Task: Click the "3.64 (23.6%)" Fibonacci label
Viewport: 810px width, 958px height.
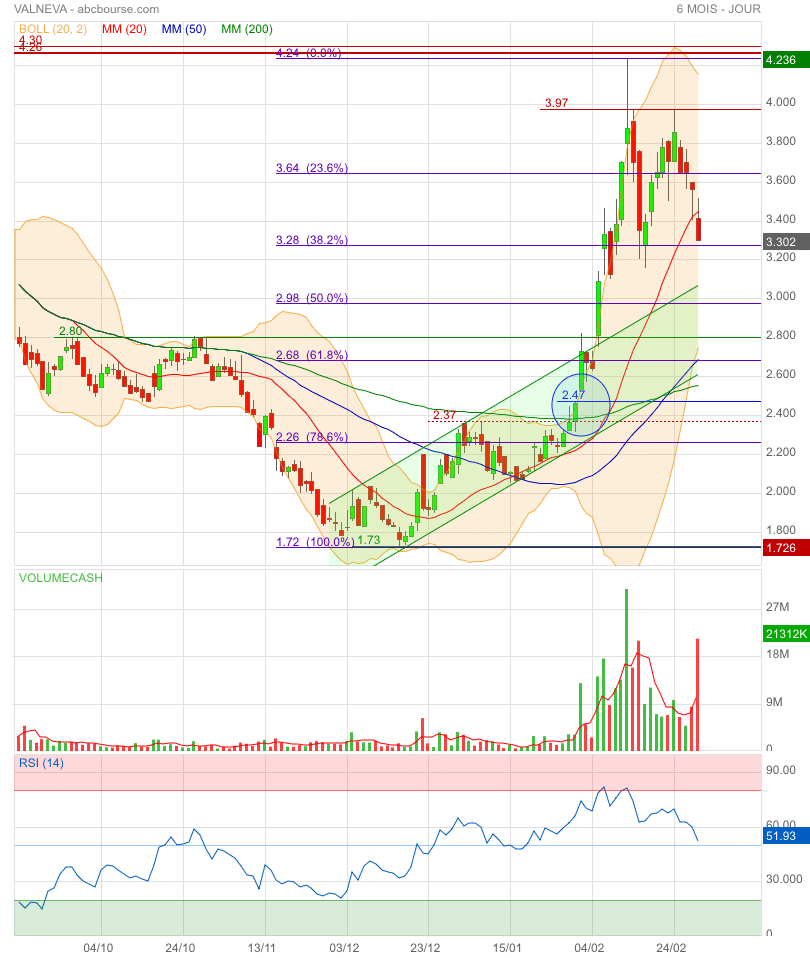Action: (x=312, y=168)
